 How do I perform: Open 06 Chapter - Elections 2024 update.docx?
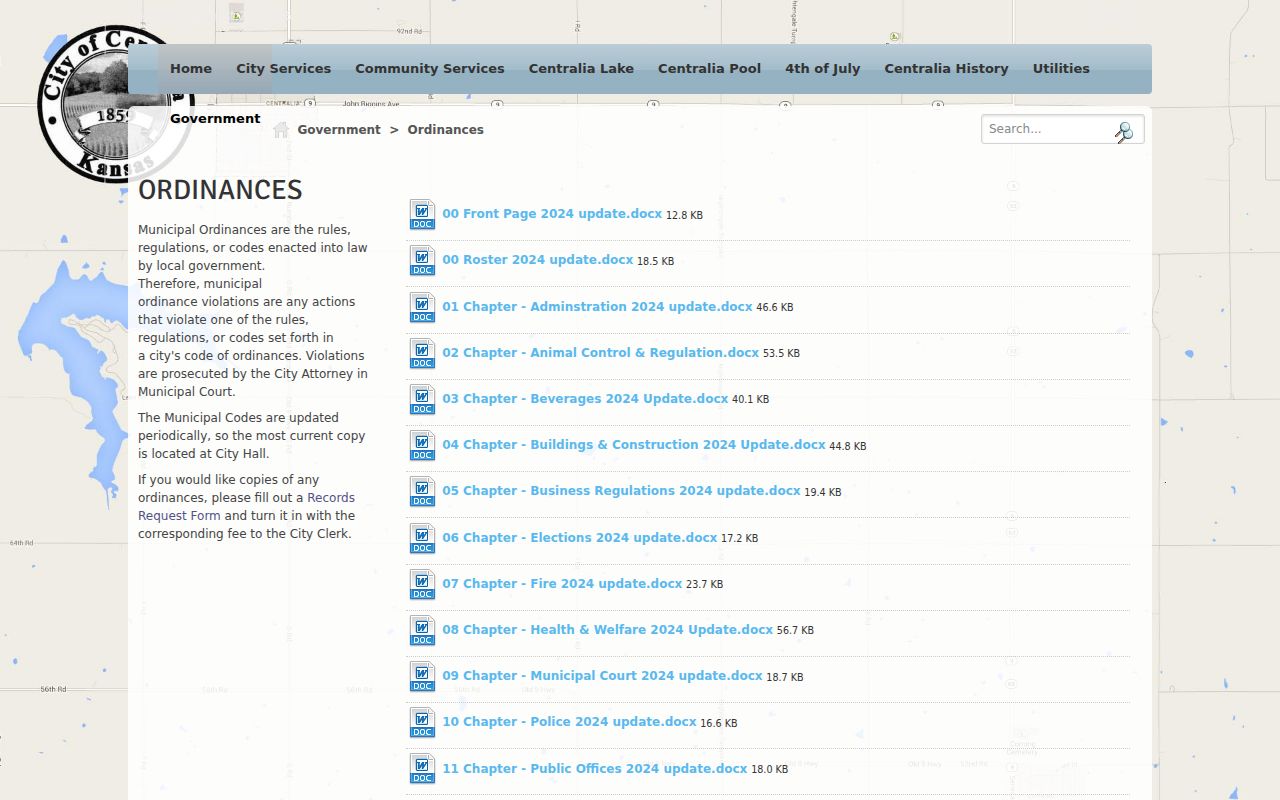pos(580,538)
